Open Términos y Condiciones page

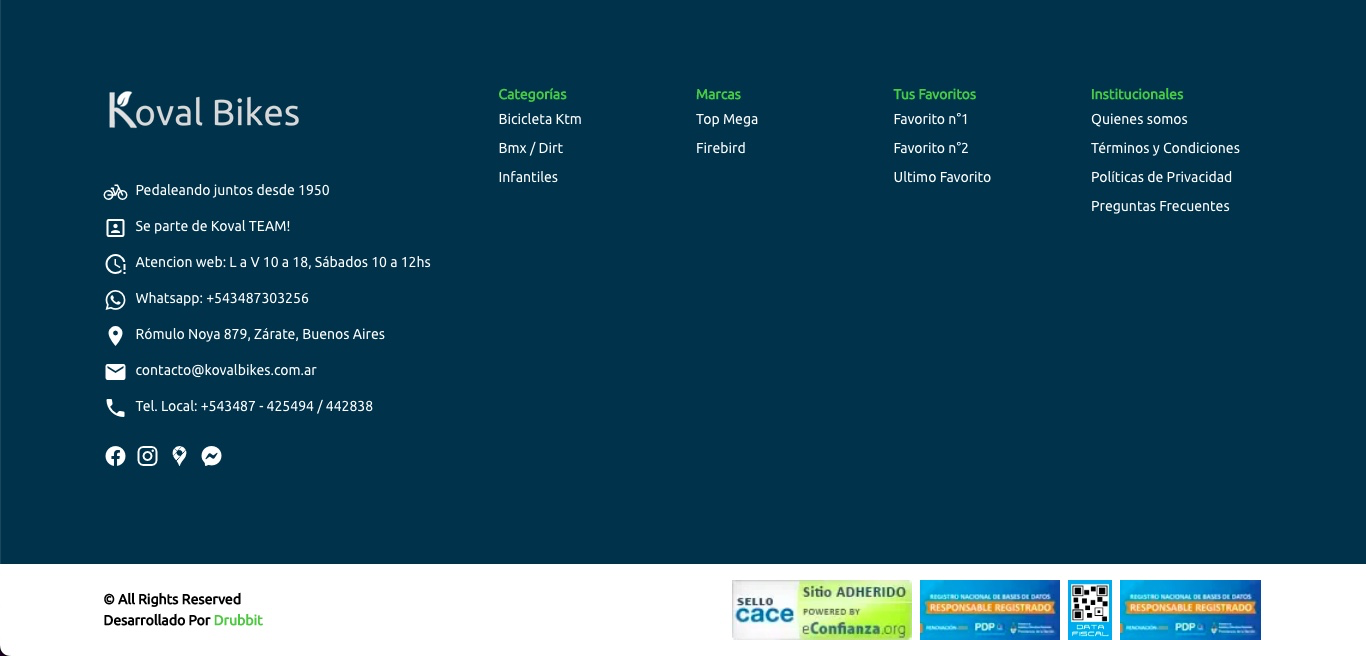[x=1164, y=148]
